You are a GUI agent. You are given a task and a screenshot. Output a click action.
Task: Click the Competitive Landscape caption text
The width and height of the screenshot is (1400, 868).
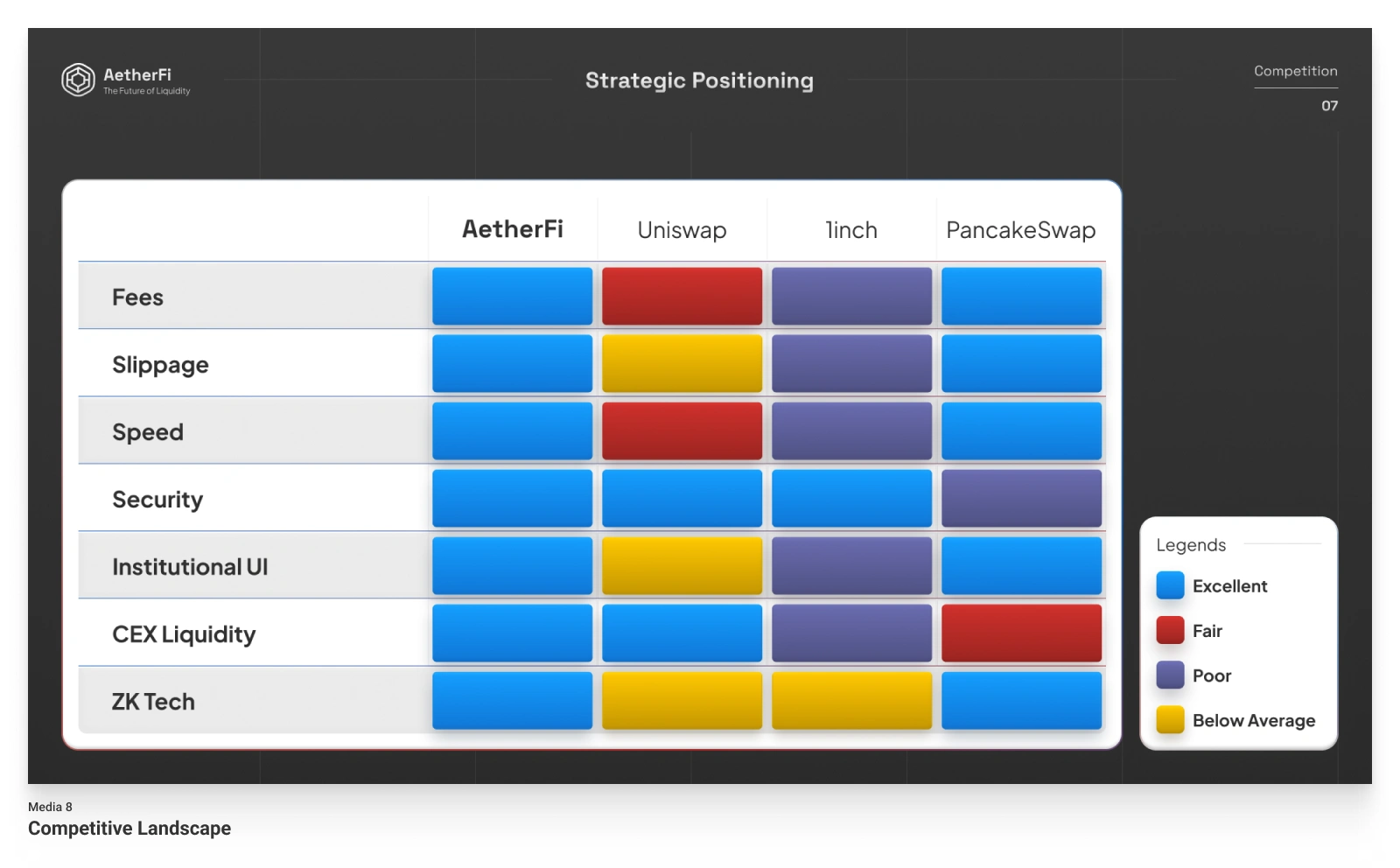[129, 828]
